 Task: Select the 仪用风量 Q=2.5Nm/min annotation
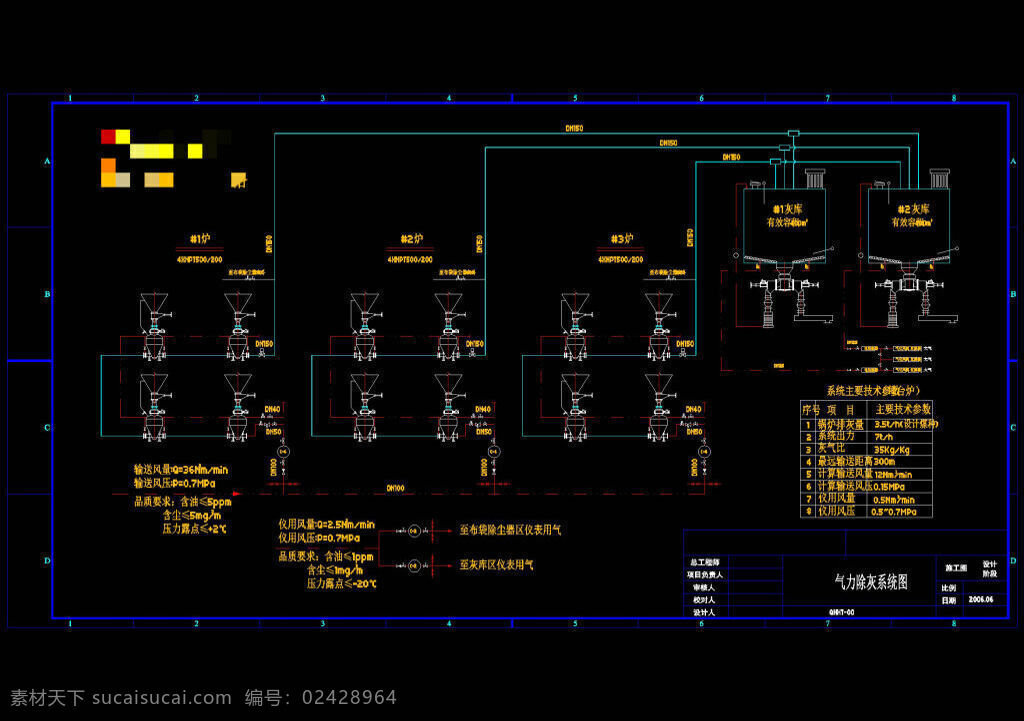click(x=326, y=524)
